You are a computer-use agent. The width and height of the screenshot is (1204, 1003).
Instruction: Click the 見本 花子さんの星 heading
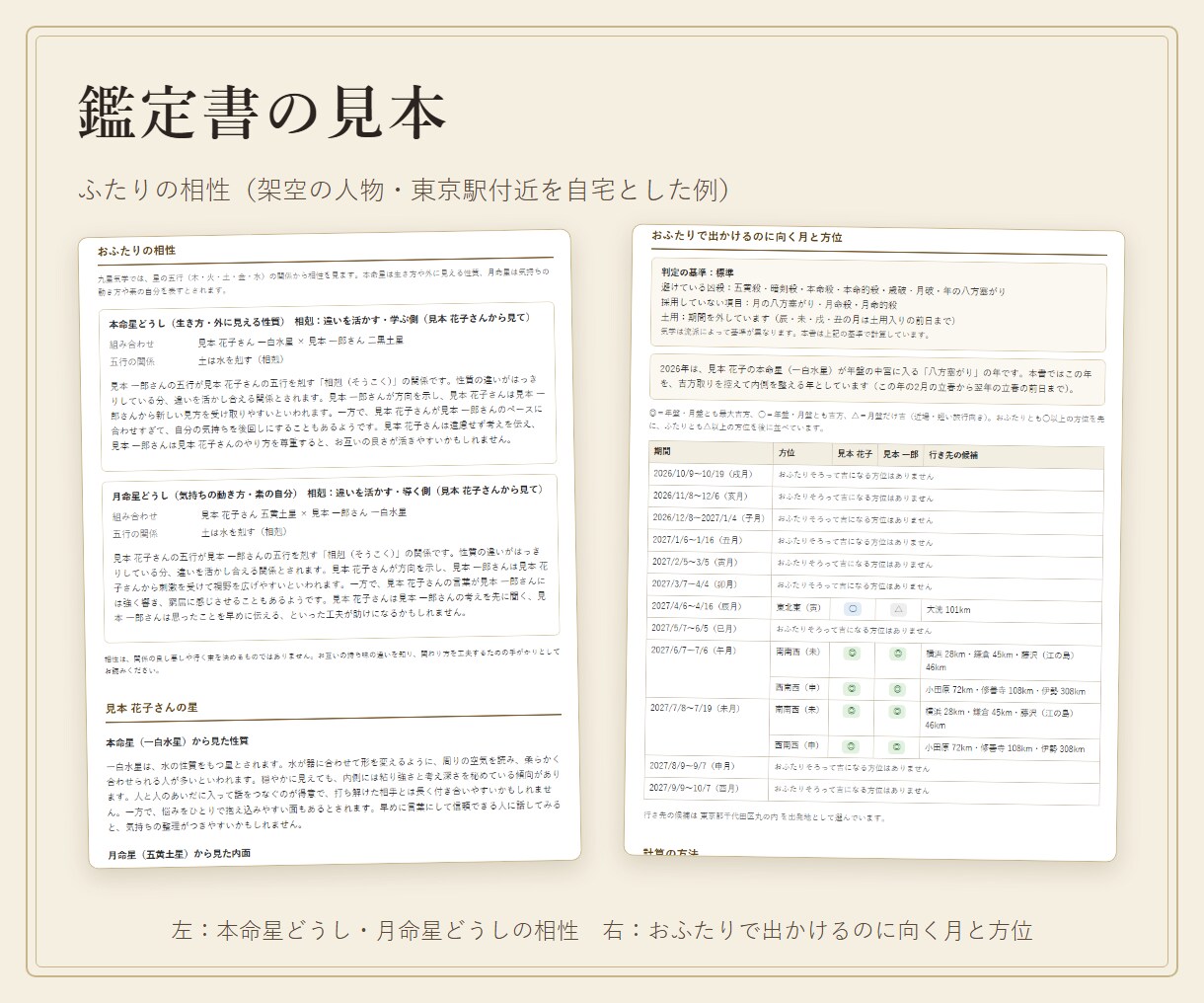click(x=152, y=708)
